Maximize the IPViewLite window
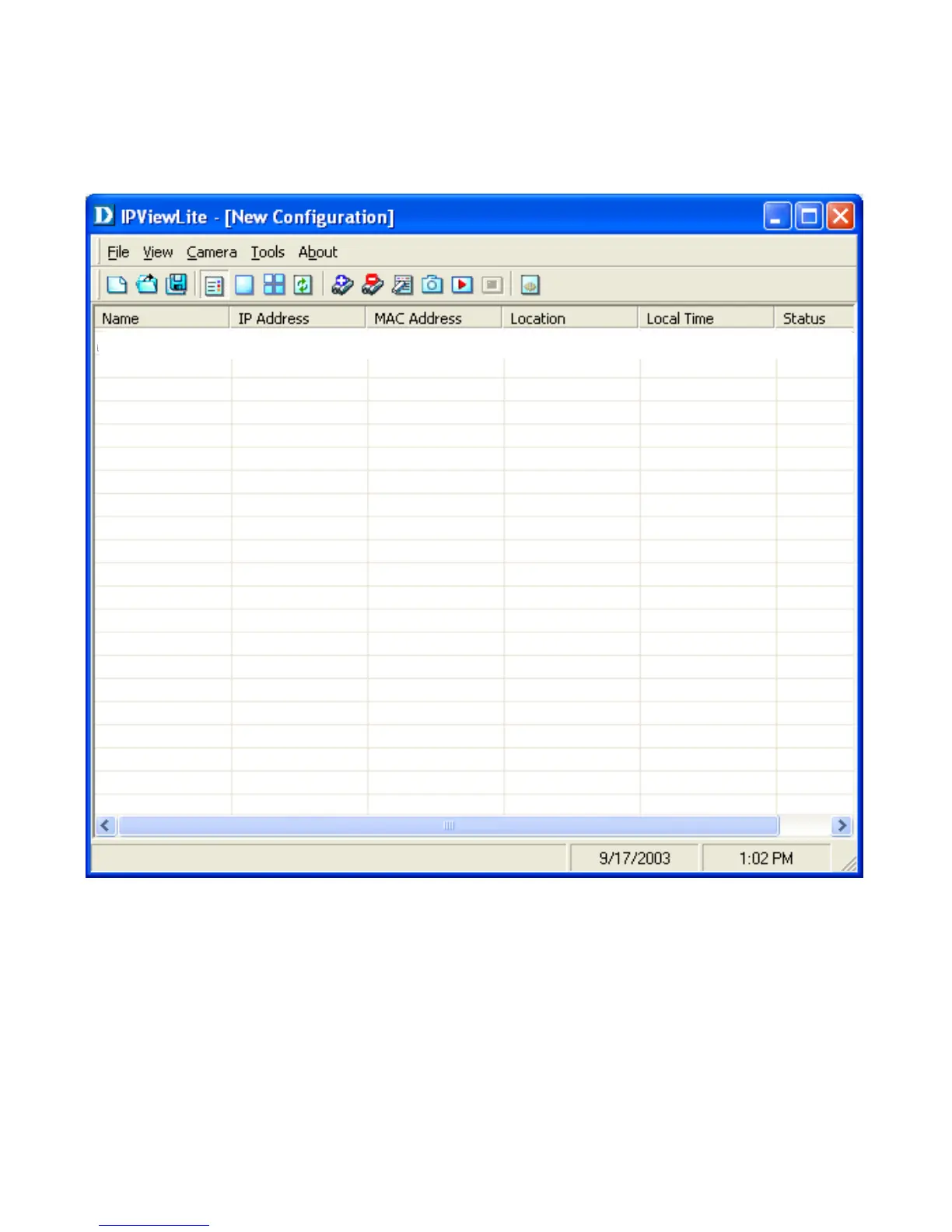The image size is (952, 1232). [809, 216]
